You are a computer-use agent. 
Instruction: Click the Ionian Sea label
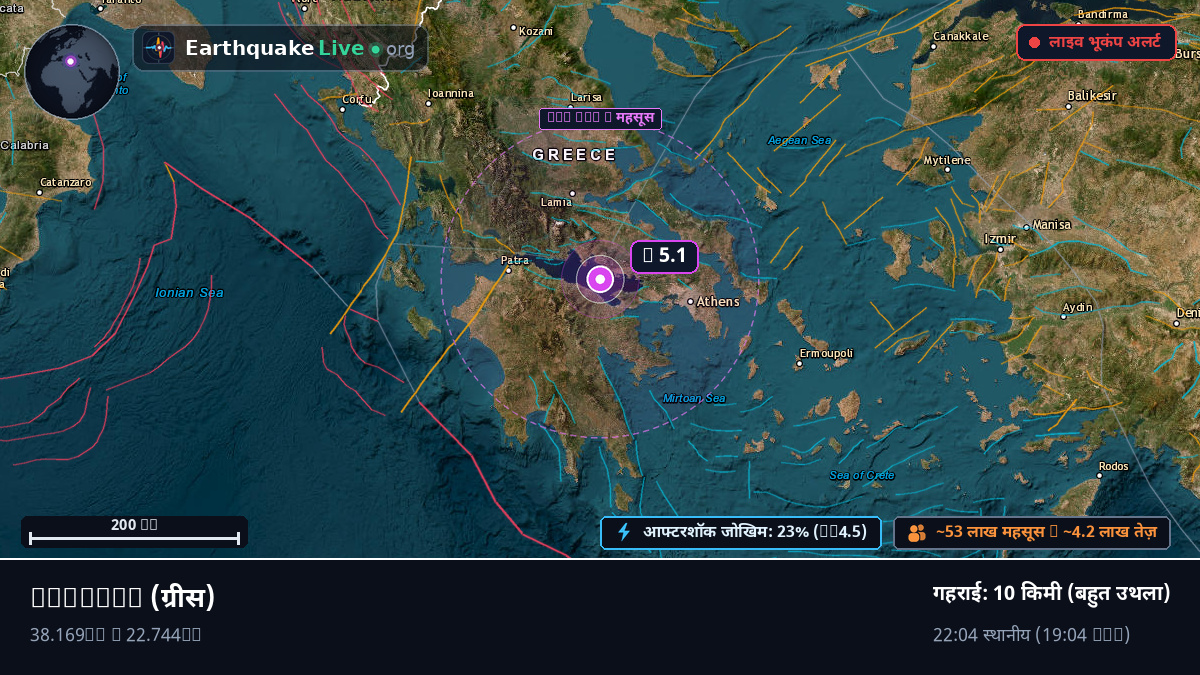pos(189,293)
